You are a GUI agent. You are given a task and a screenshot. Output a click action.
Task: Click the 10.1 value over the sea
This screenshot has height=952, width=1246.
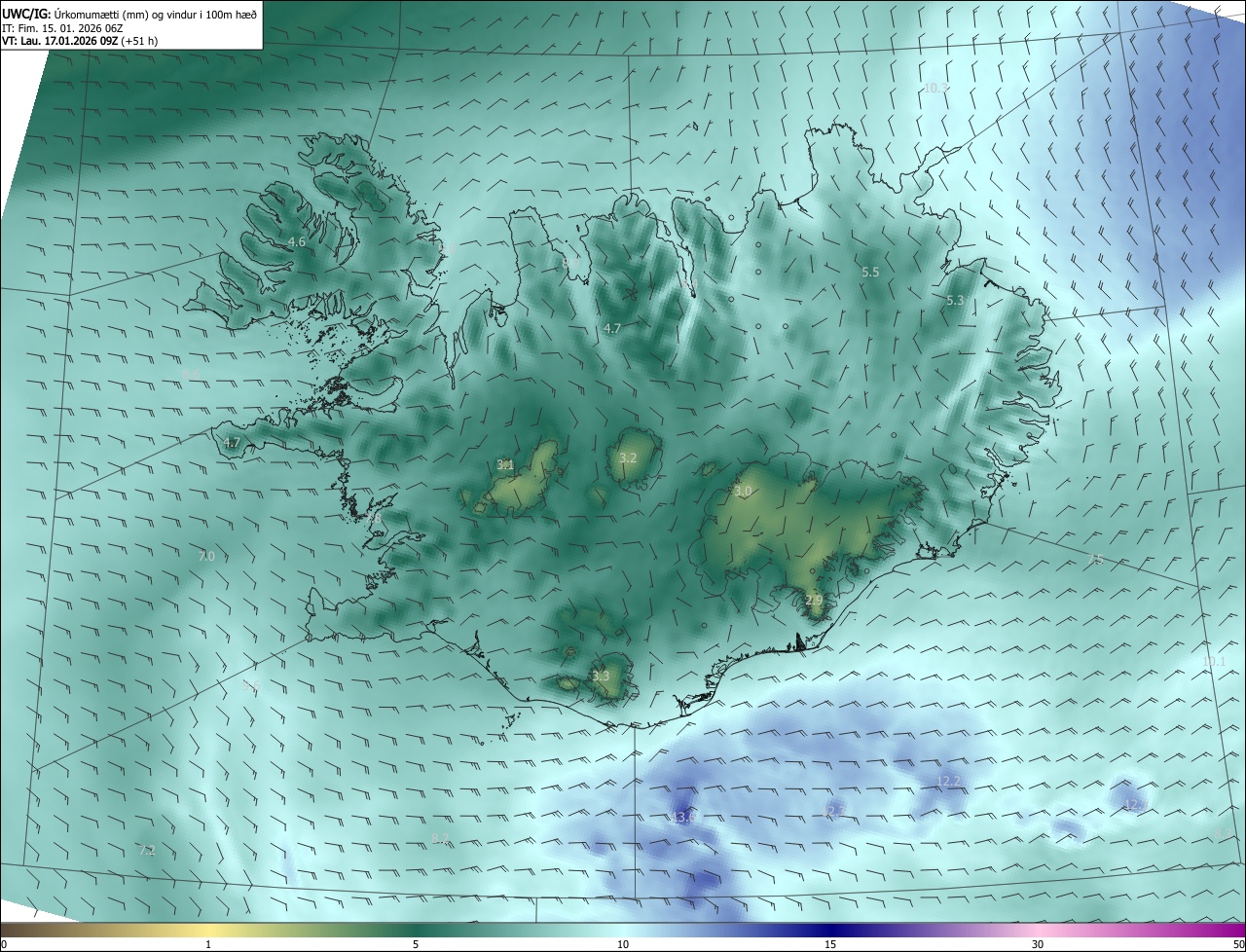1214,661
